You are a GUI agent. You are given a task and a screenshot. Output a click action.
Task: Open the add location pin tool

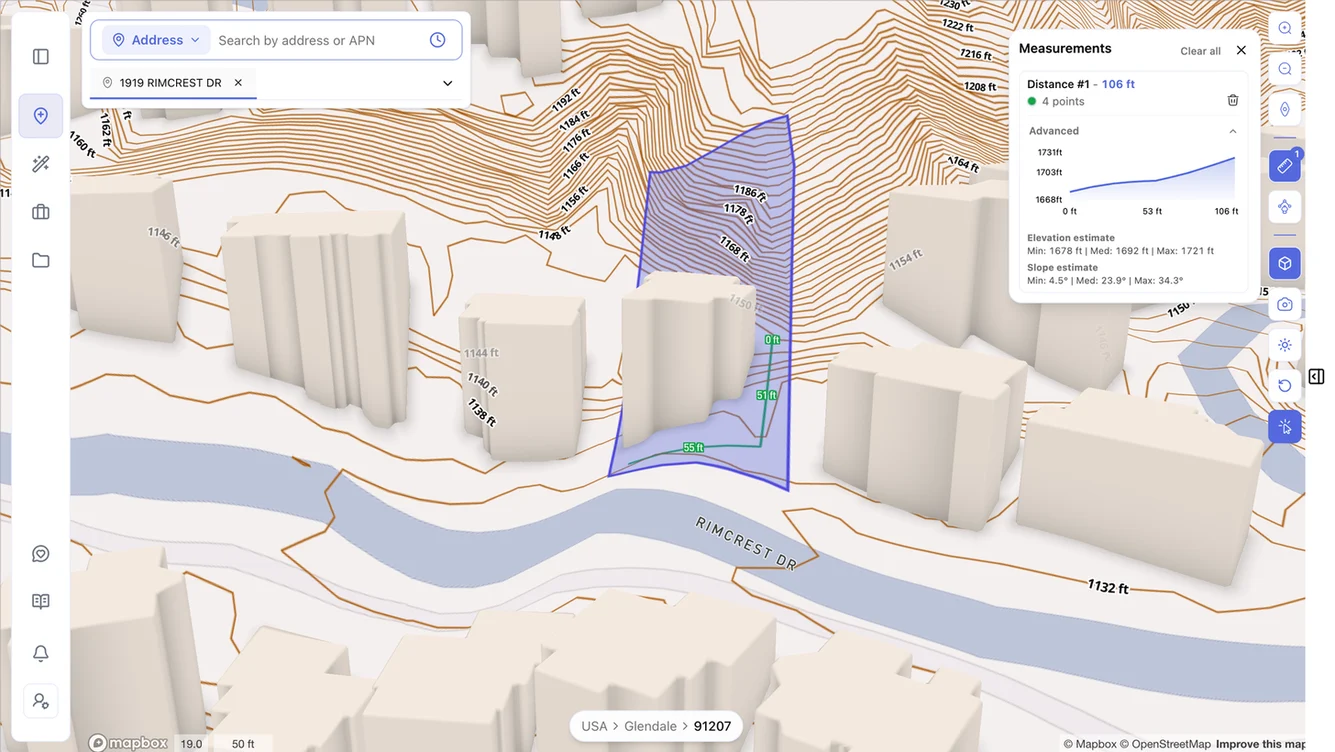click(x=41, y=116)
